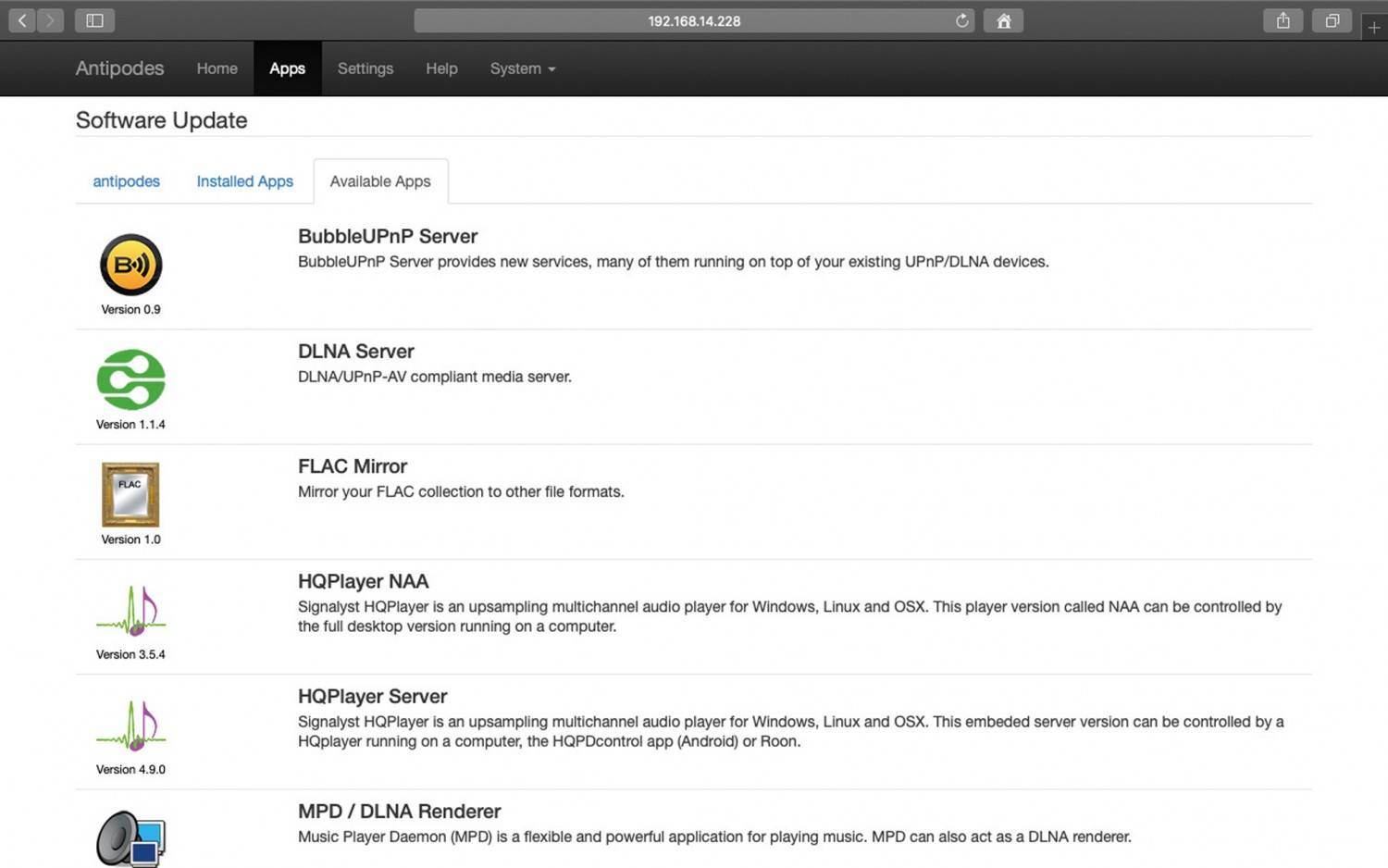Screen dimensions: 1388x868
Task: Toggle the browser sidebar button
Action: pos(94,20)
